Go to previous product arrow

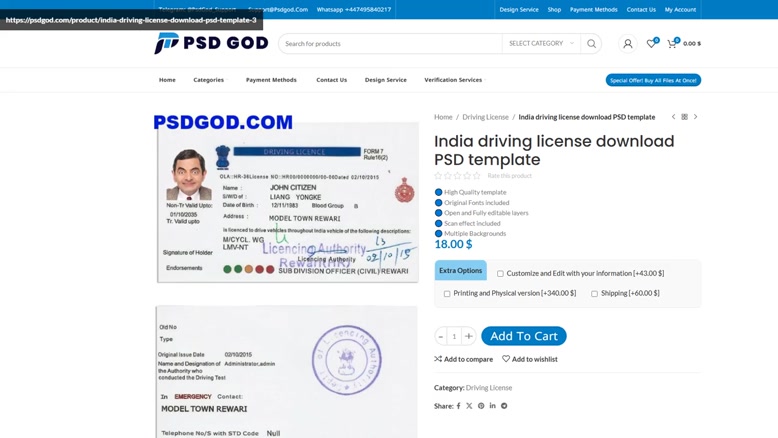(x=673, y=117)
